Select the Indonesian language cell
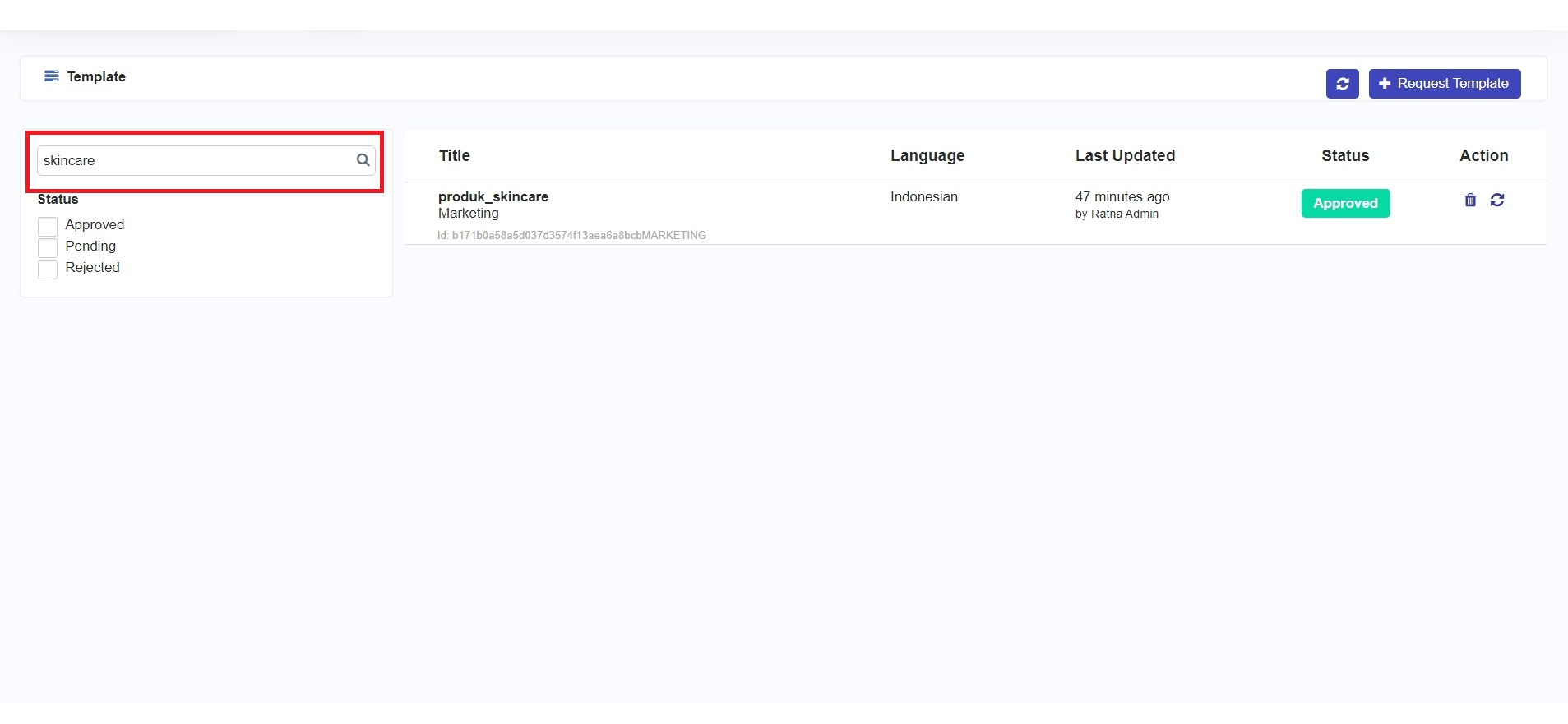 [923, 197]
